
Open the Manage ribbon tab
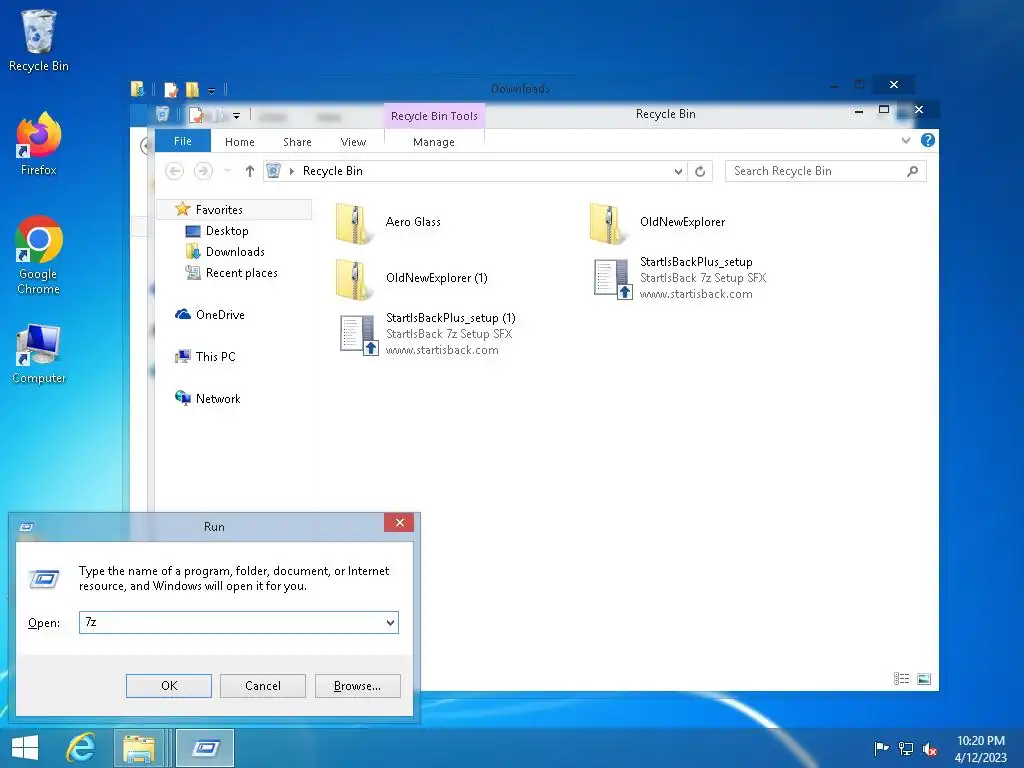click(x=434, y=142)
